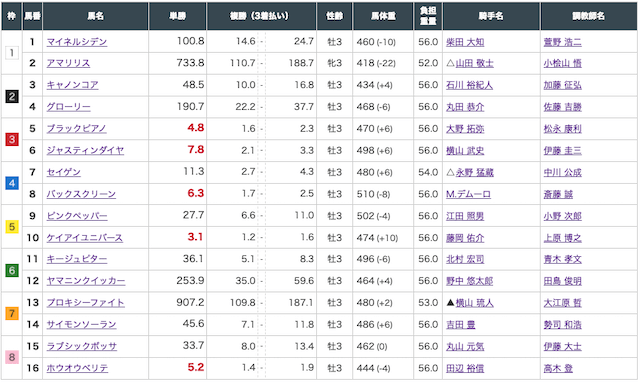Select win odds value 907.2

pos(190,302)
